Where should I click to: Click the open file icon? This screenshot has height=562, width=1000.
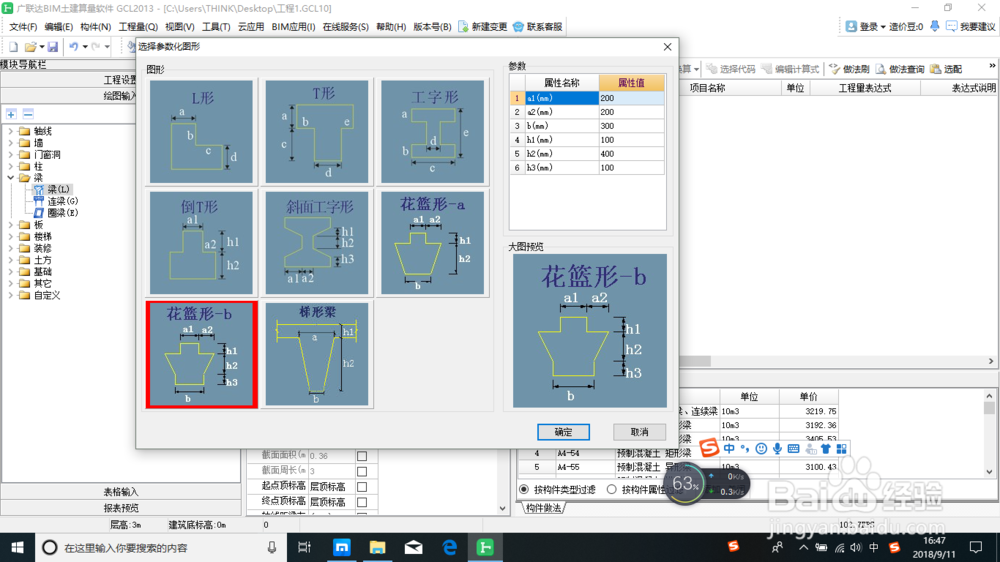(30, 47)
